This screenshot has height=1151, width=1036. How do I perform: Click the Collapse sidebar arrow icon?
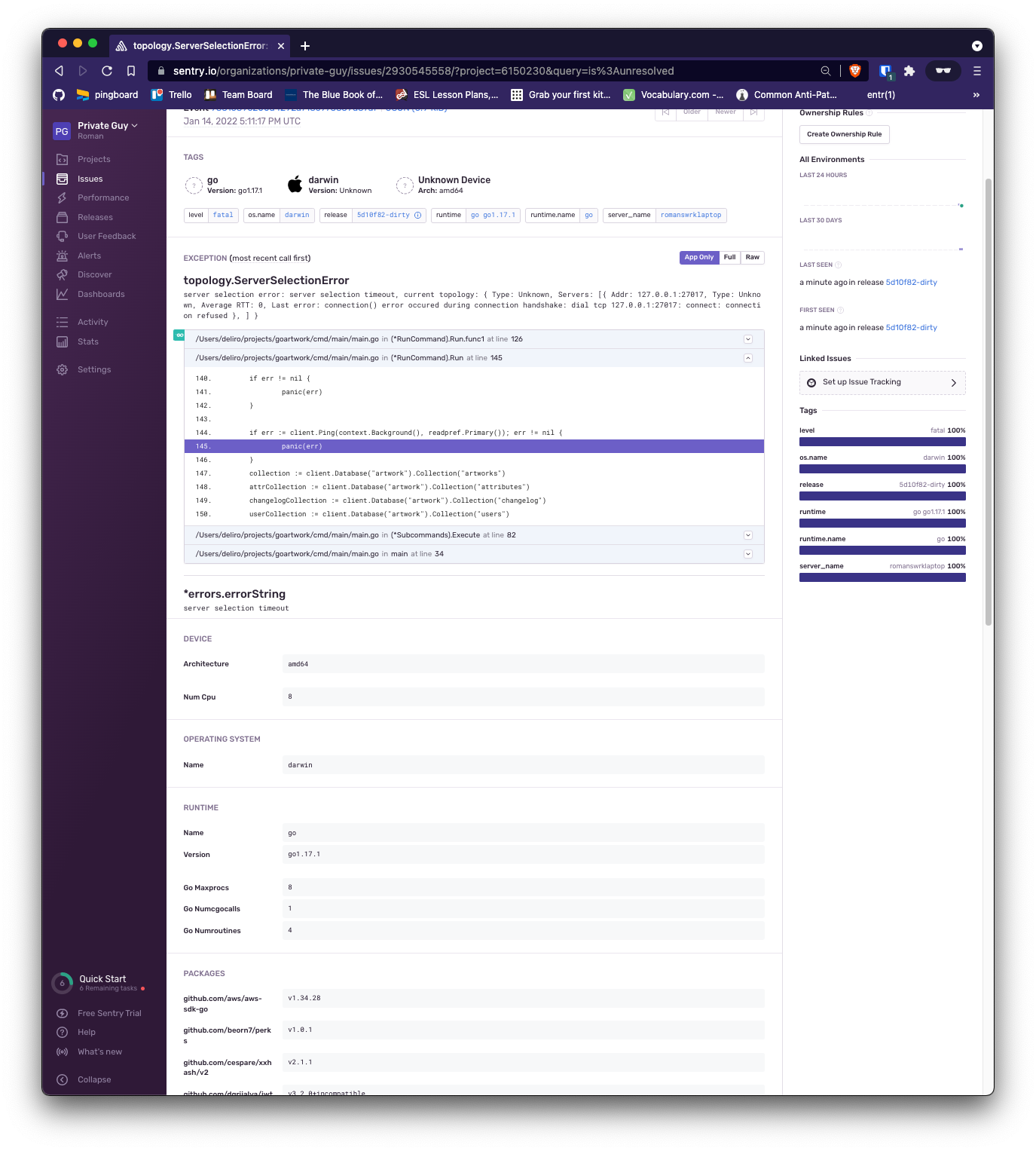tap(63, 1079)
